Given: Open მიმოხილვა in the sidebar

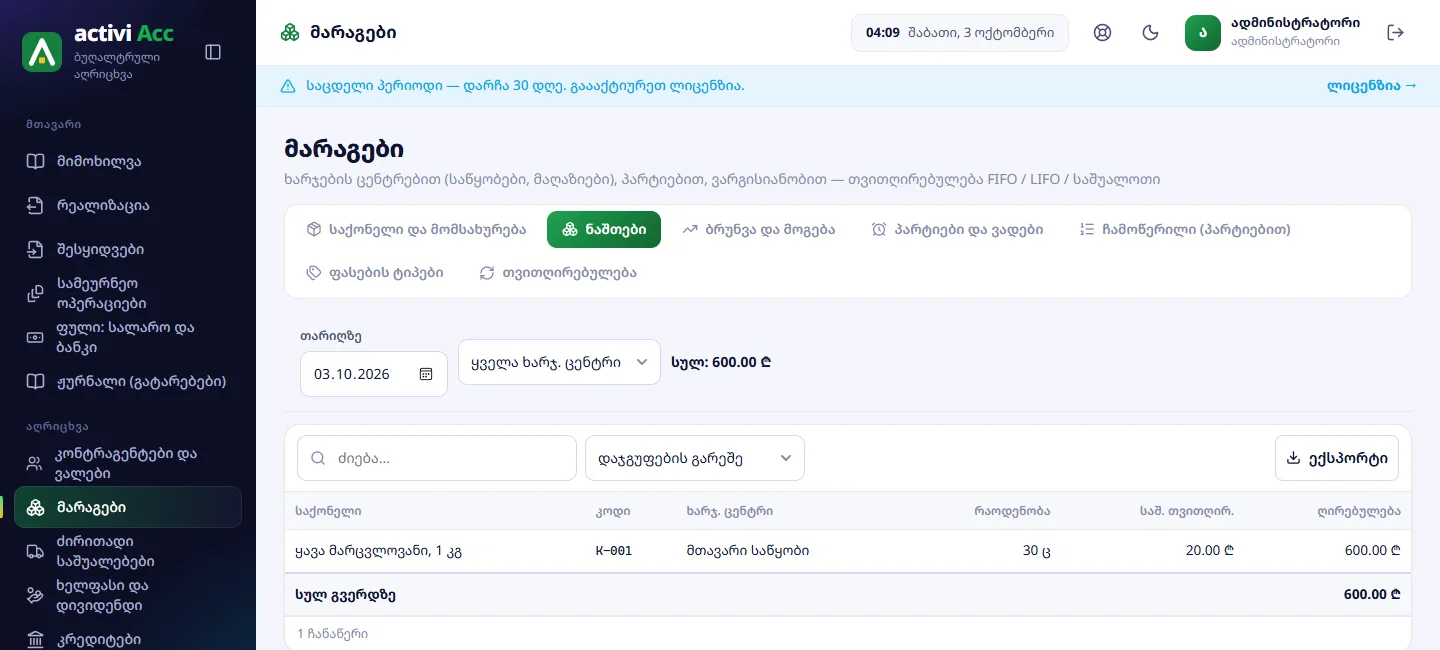Looking at the screenshot, I should [128, 162].
